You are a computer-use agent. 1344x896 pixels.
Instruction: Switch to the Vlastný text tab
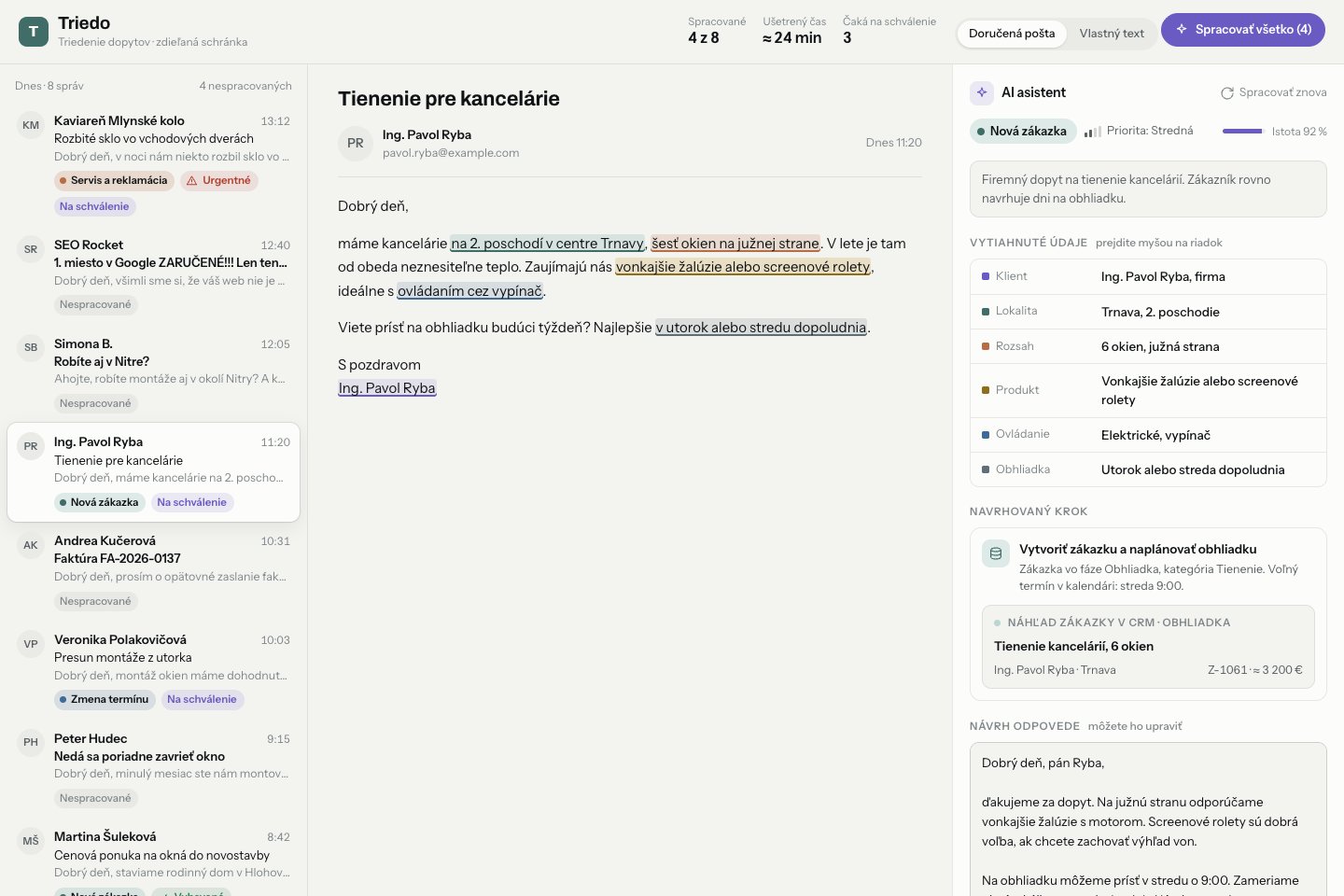(x=1112, y=34)
